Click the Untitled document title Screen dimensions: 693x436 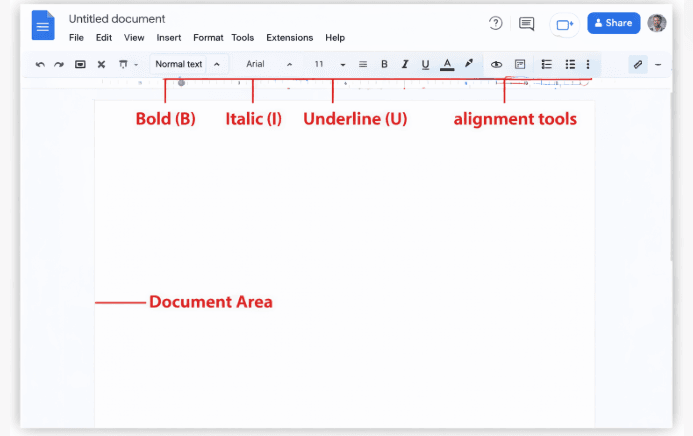click(117, 19)
